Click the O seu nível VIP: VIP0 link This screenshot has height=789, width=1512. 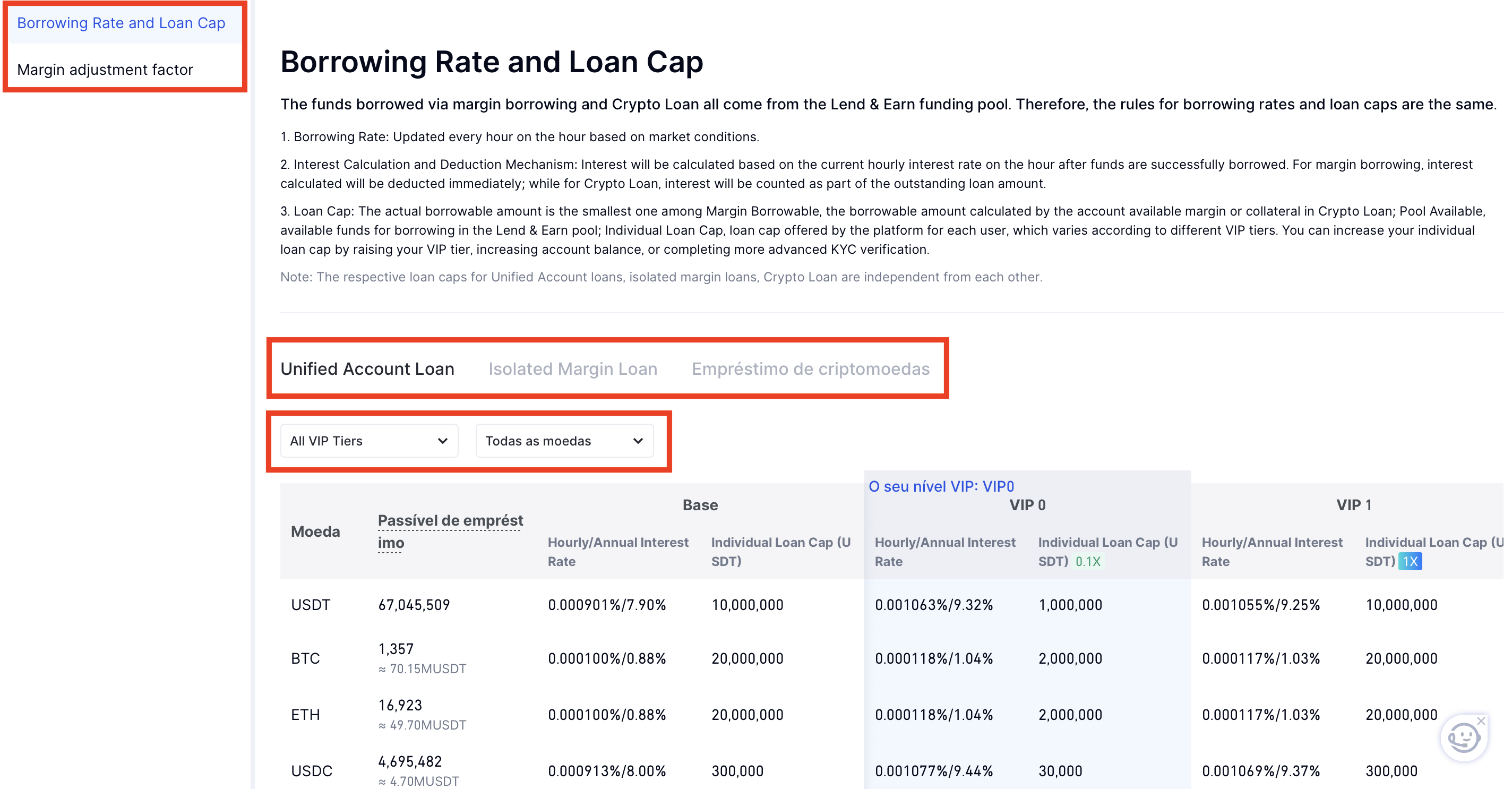941,486
